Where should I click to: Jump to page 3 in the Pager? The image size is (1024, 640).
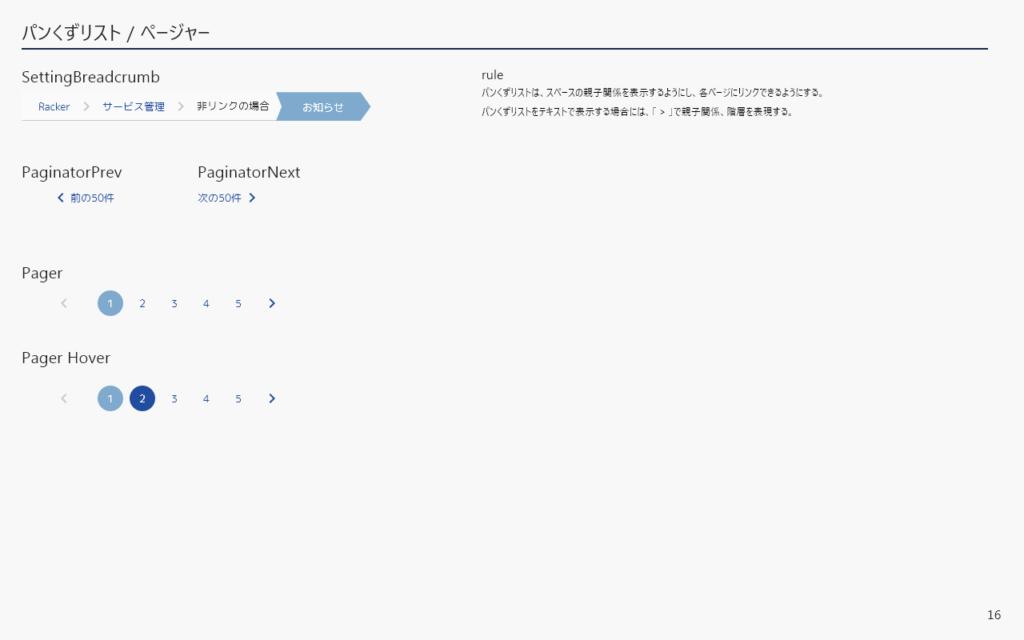(x=174, y=304)
